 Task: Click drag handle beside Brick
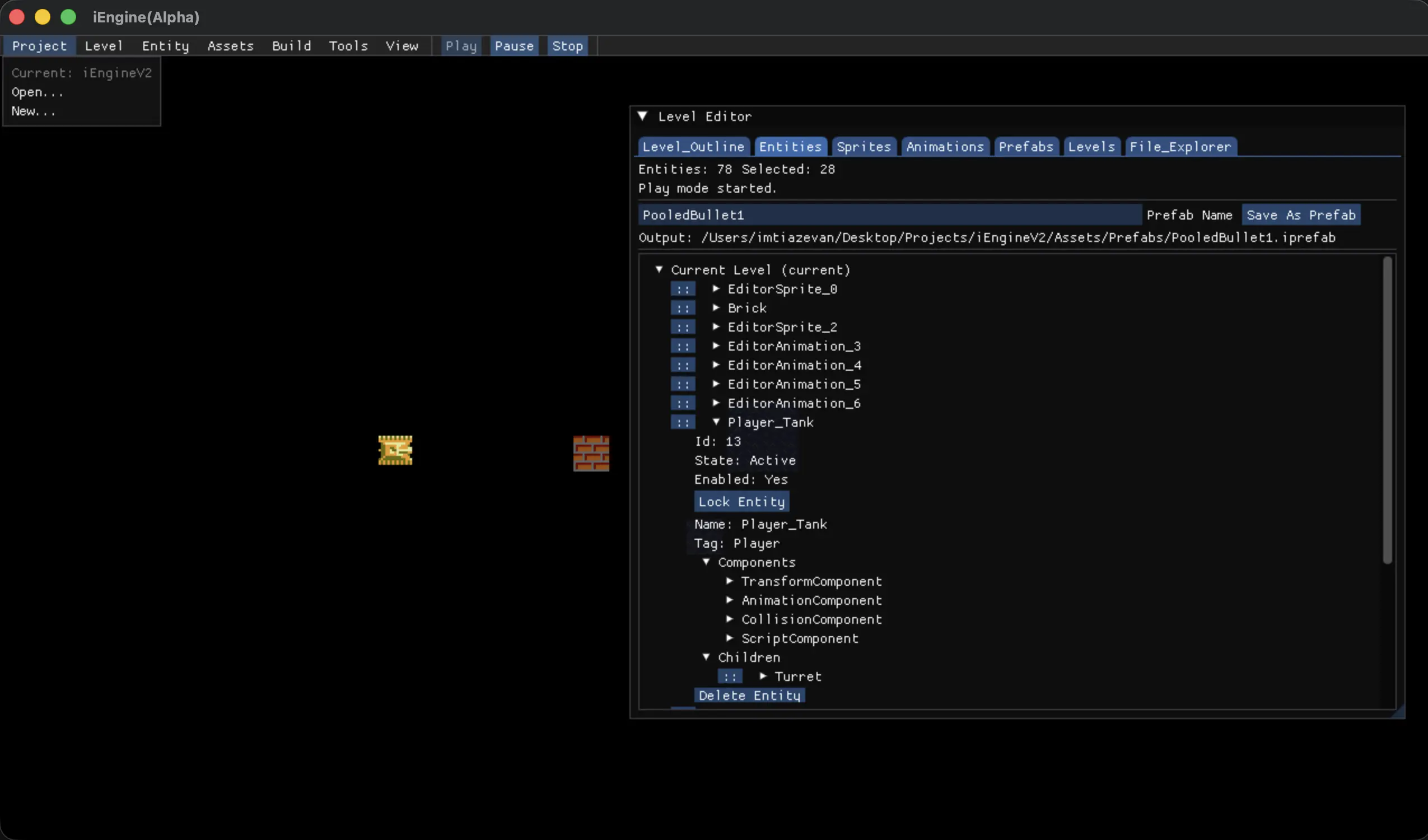pyautogui.click(x=683, y=309)
